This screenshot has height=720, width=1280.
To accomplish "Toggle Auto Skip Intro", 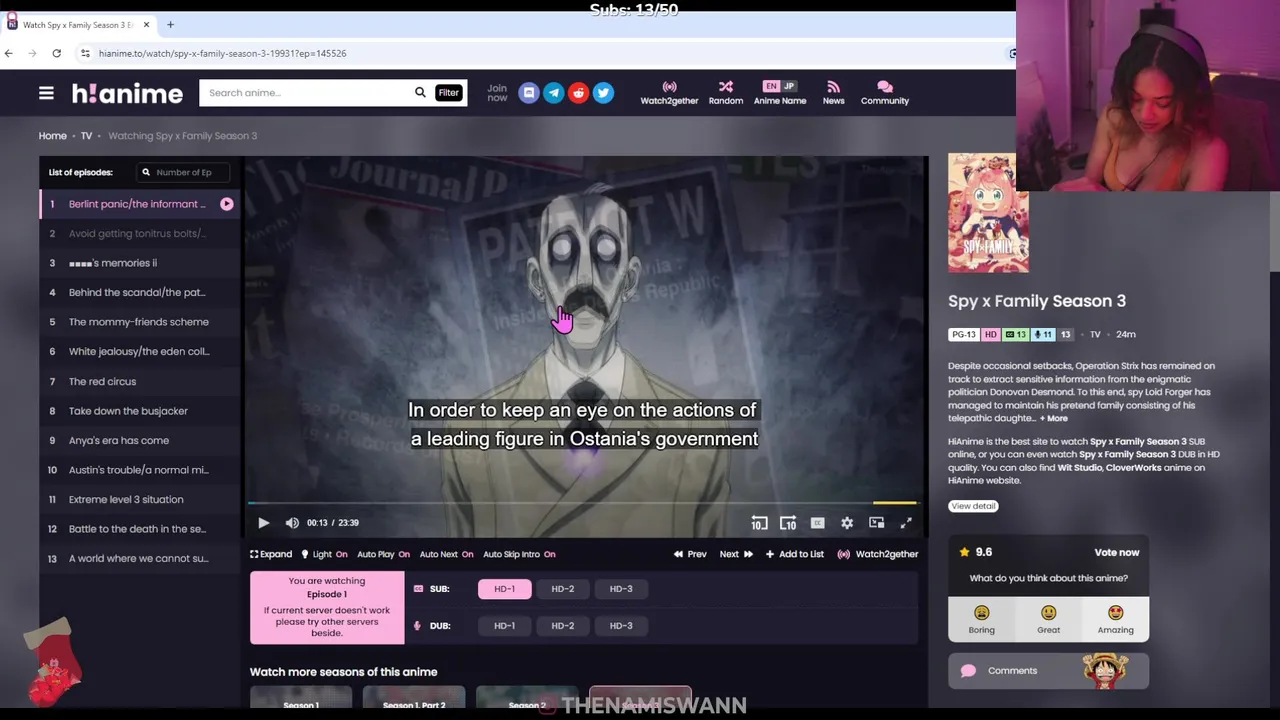I will pyautogui.click(x=519, y=554).
